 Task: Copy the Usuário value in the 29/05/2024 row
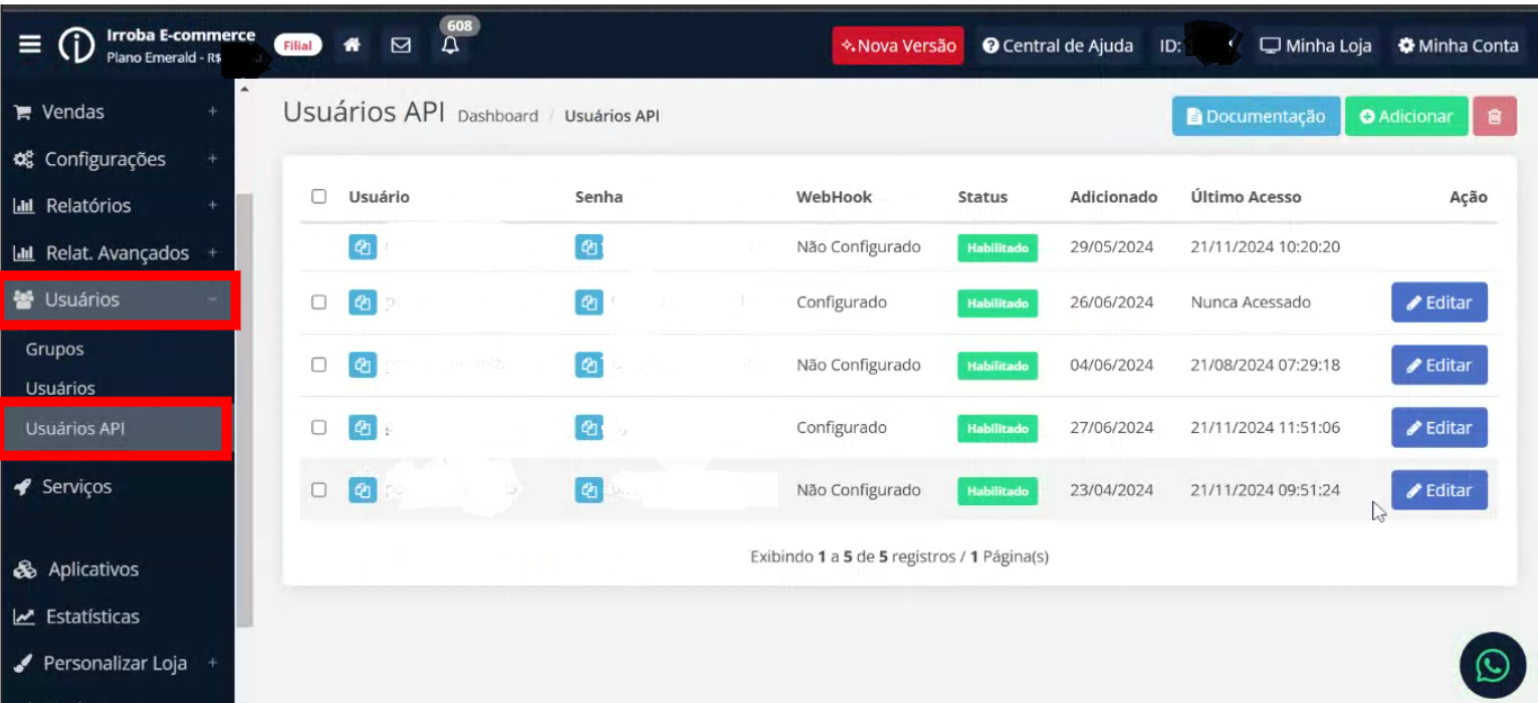click(x=363, y=248)
